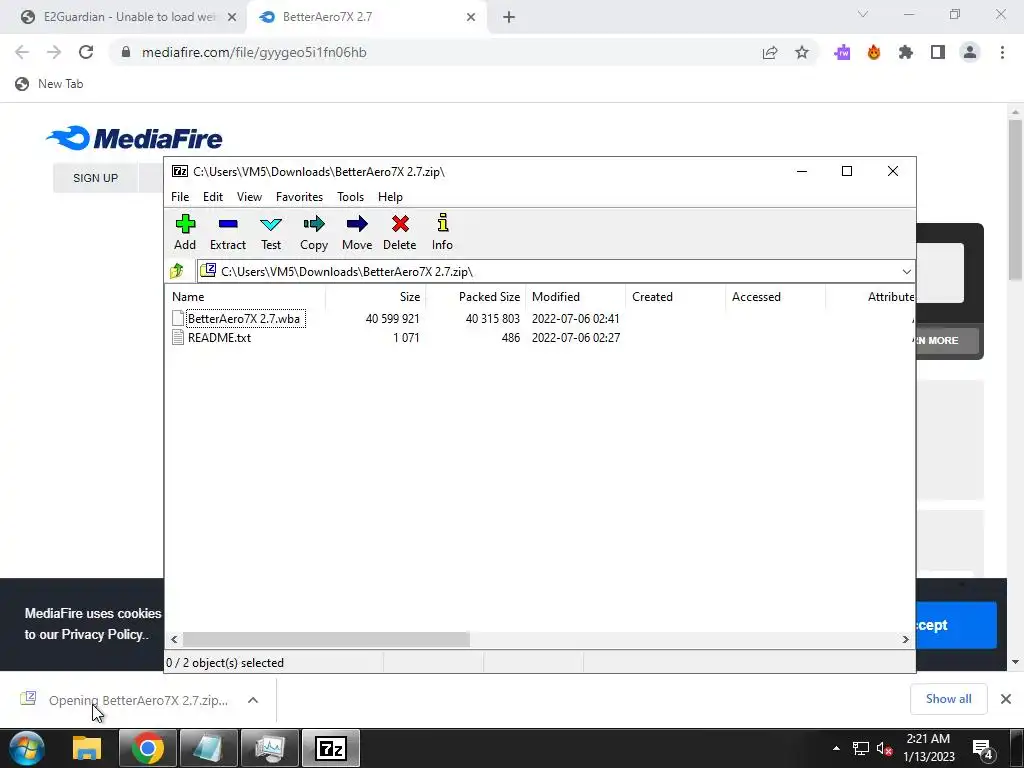Click the SIGN UP button on MediaFire

(95, 178)
